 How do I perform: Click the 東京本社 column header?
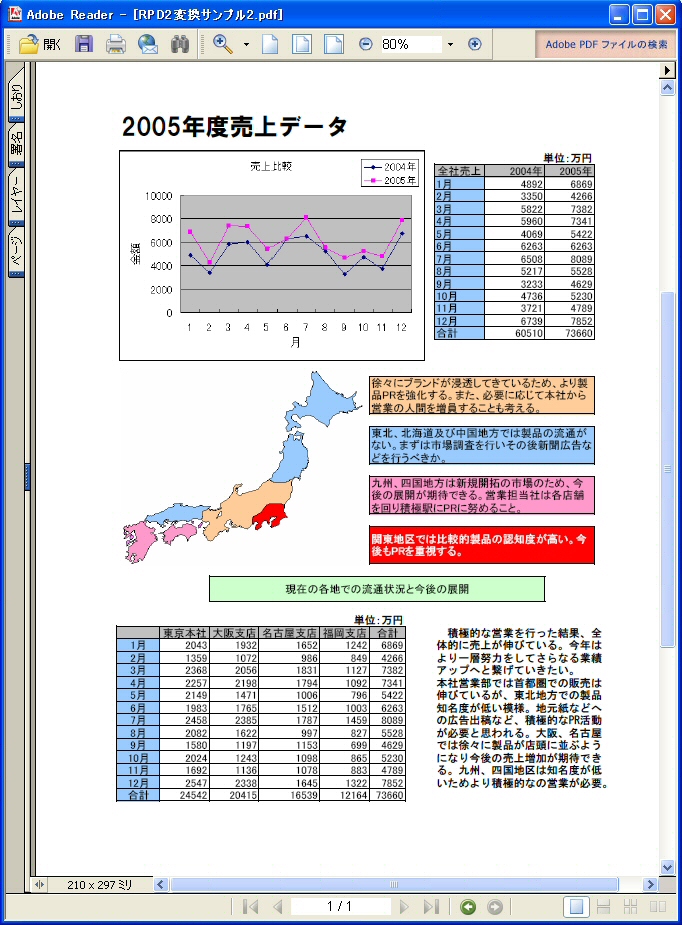coord(185,633)
